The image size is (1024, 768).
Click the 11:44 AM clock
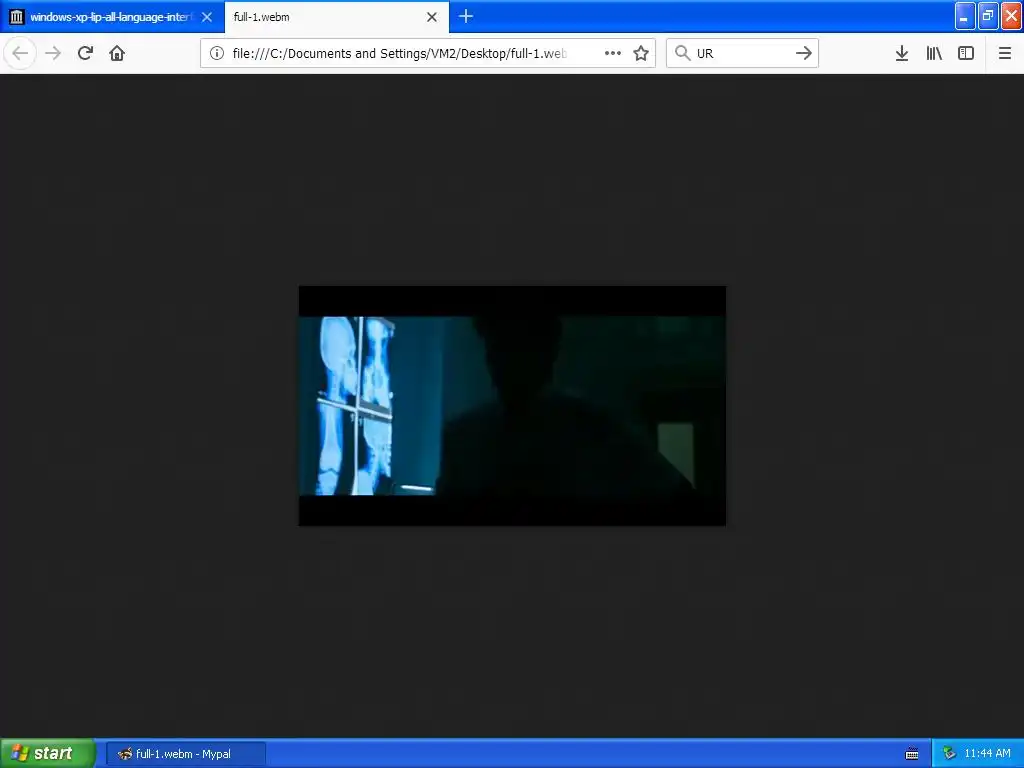(987, 754)
